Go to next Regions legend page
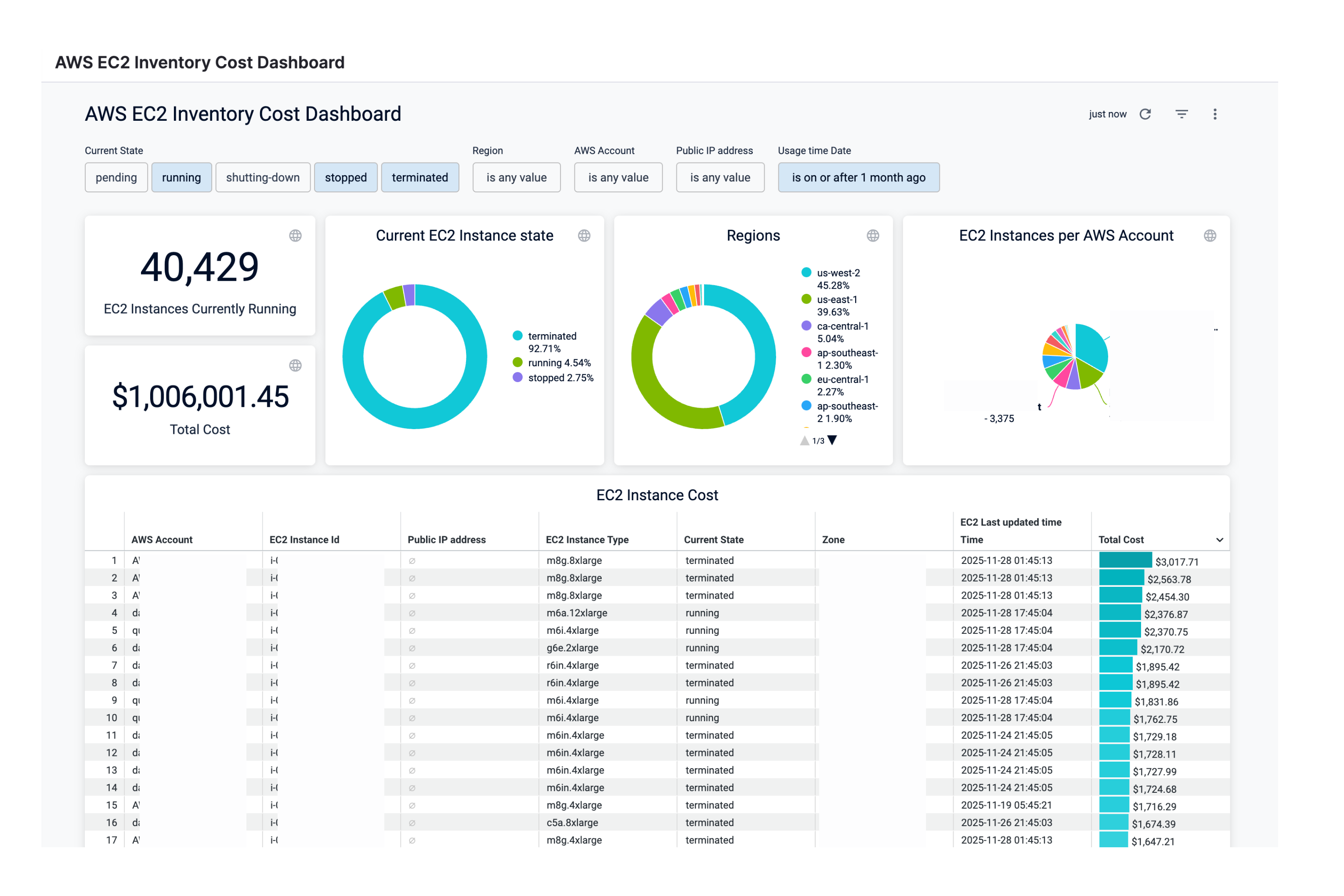Screen dimensions: 1344x896 [x=833, y=440]
